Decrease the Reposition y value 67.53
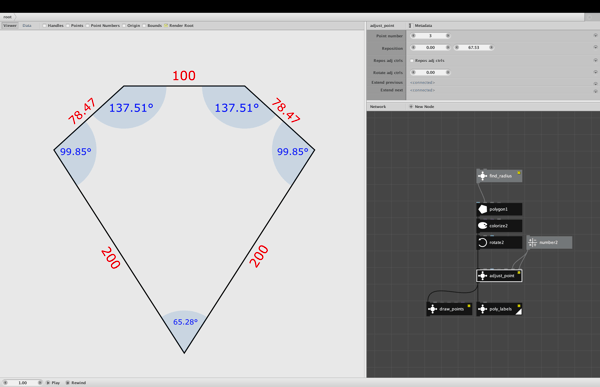600x387 pixels. [457, 47]
